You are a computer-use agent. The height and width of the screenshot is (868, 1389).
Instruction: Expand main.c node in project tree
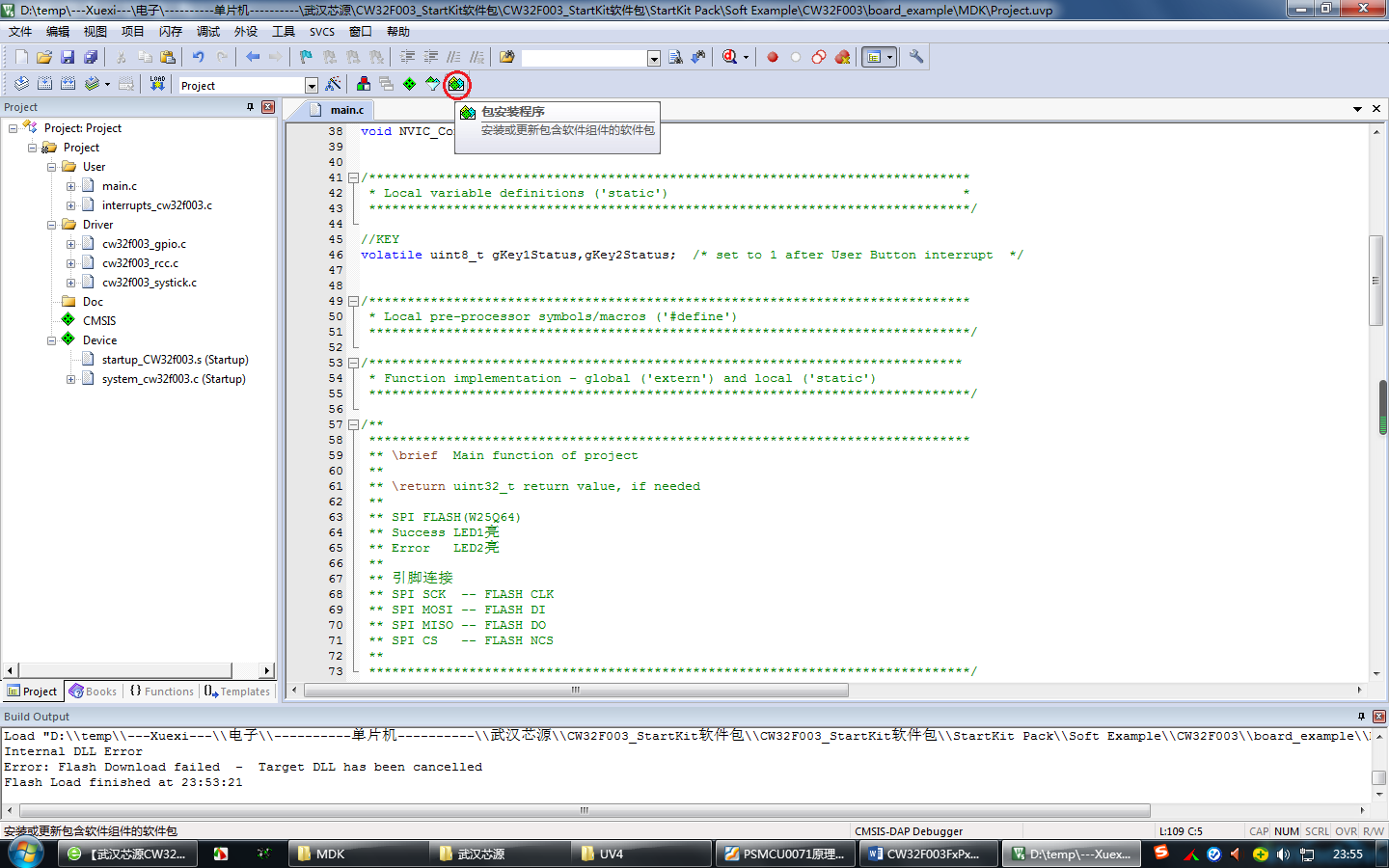pos(70,186)
